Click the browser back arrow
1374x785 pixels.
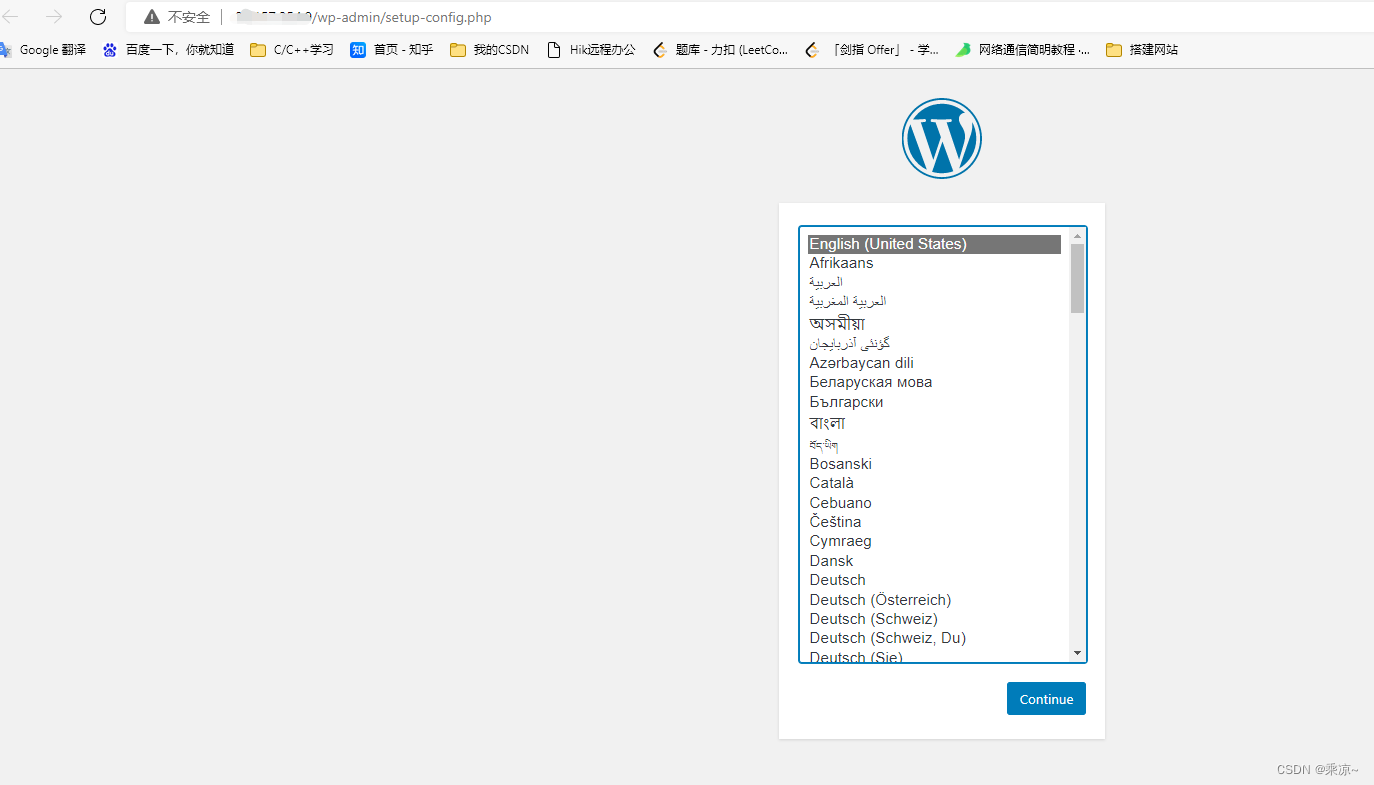coord(11,17)
